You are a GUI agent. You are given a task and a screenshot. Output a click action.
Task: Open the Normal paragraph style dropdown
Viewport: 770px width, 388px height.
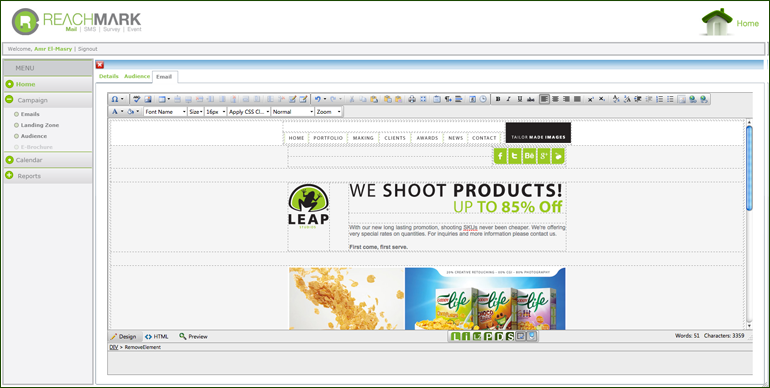click(x=293, y=111)
